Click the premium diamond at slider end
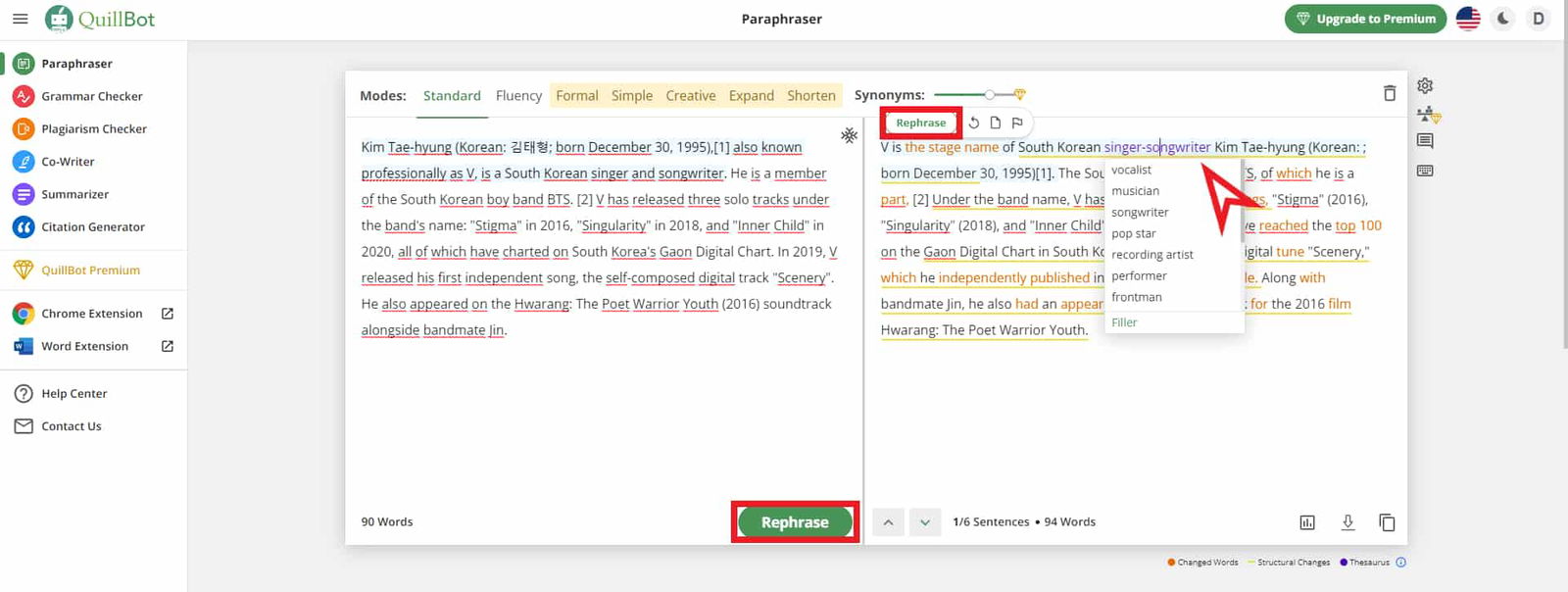Screen dimensions: 1568x592 click(1019, 95)
